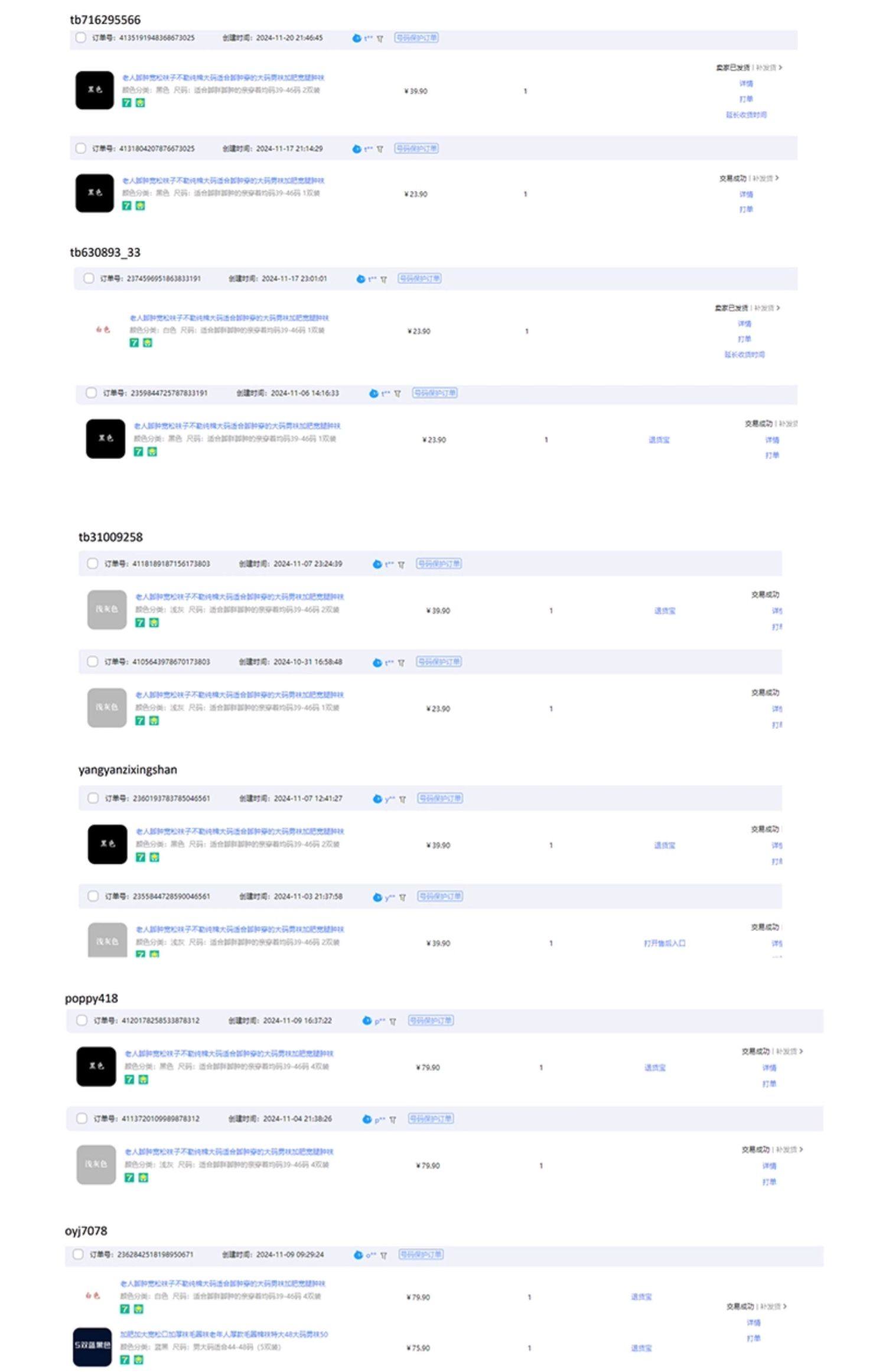Click Wangwang chat icon for oyj7078 order
The height and width of the screenshot is (1372, 886).
coord(358,1256)
